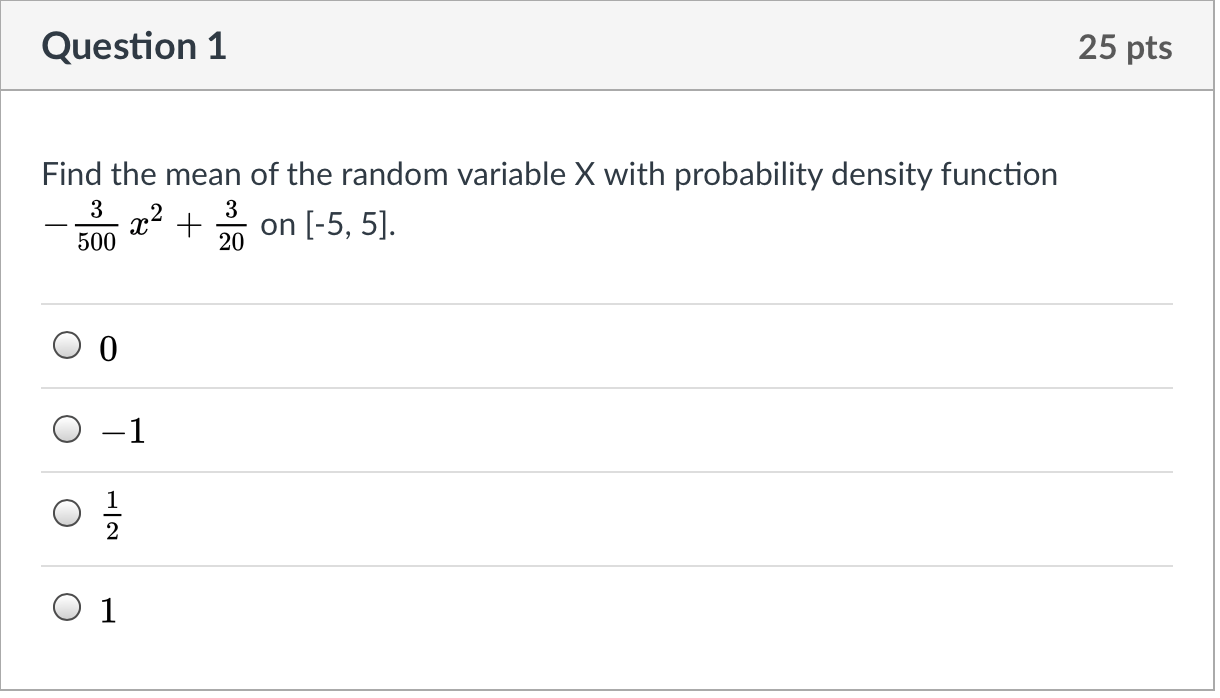Click the "1" answer label text
Viewport: 1220px width, 698px height.
[109, 609]
